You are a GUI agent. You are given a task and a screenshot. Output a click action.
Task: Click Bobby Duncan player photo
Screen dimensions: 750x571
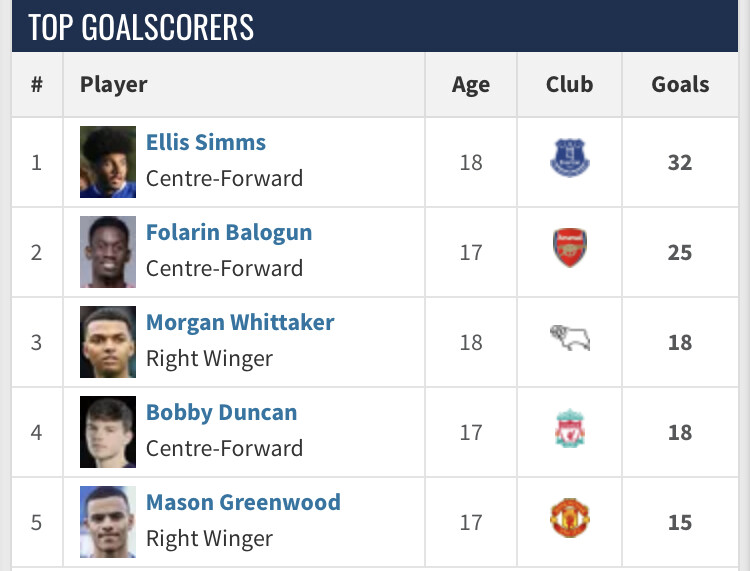[x=108, y=432]
